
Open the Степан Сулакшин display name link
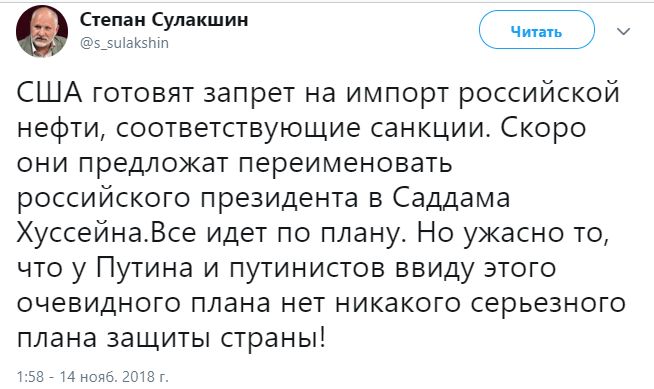coord(164,20)
